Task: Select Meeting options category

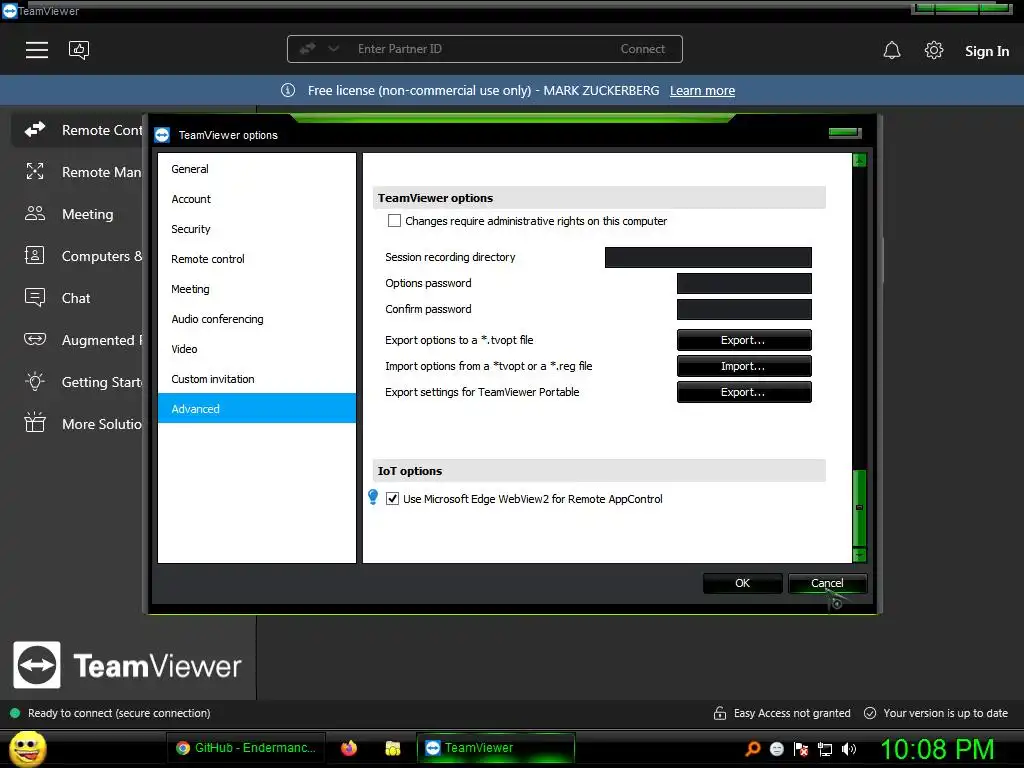Action: [x=257, y=289]
